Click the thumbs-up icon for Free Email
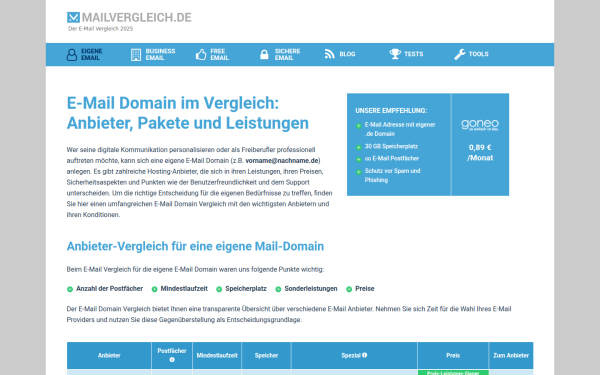The height and width of the screenshot is (375, 600). (201, 55)
